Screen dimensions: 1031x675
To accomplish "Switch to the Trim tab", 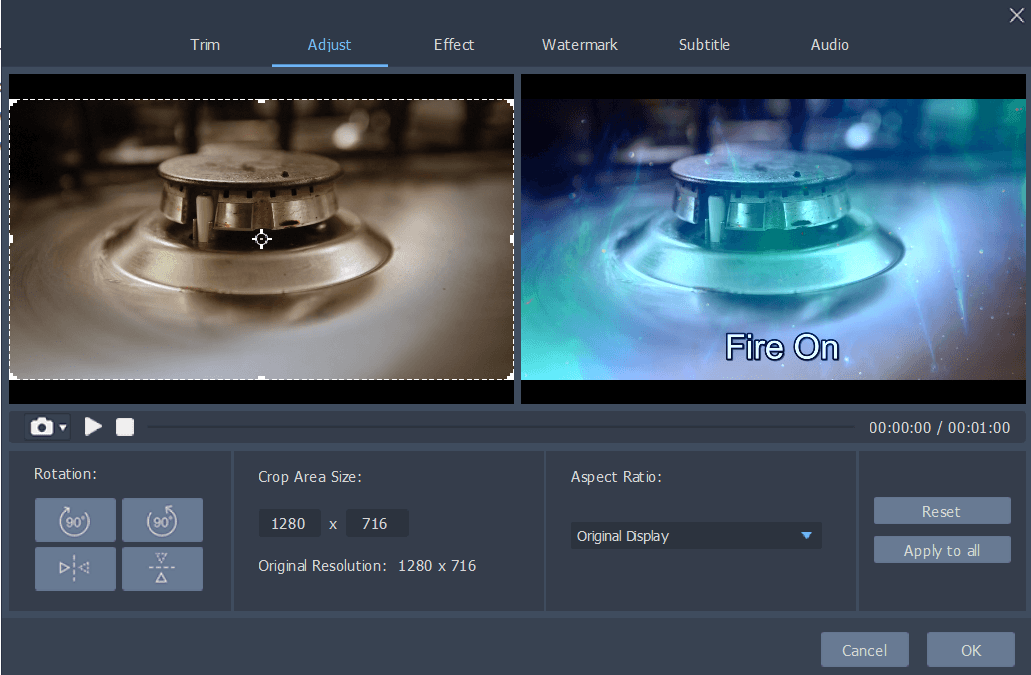I will [205, 45].
